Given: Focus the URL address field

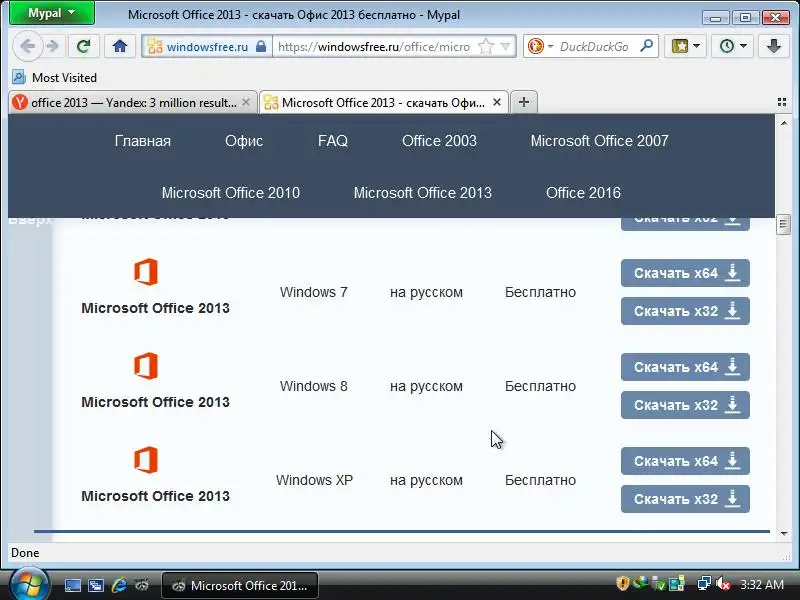Looking at the screenshot, I should (375, 46).
